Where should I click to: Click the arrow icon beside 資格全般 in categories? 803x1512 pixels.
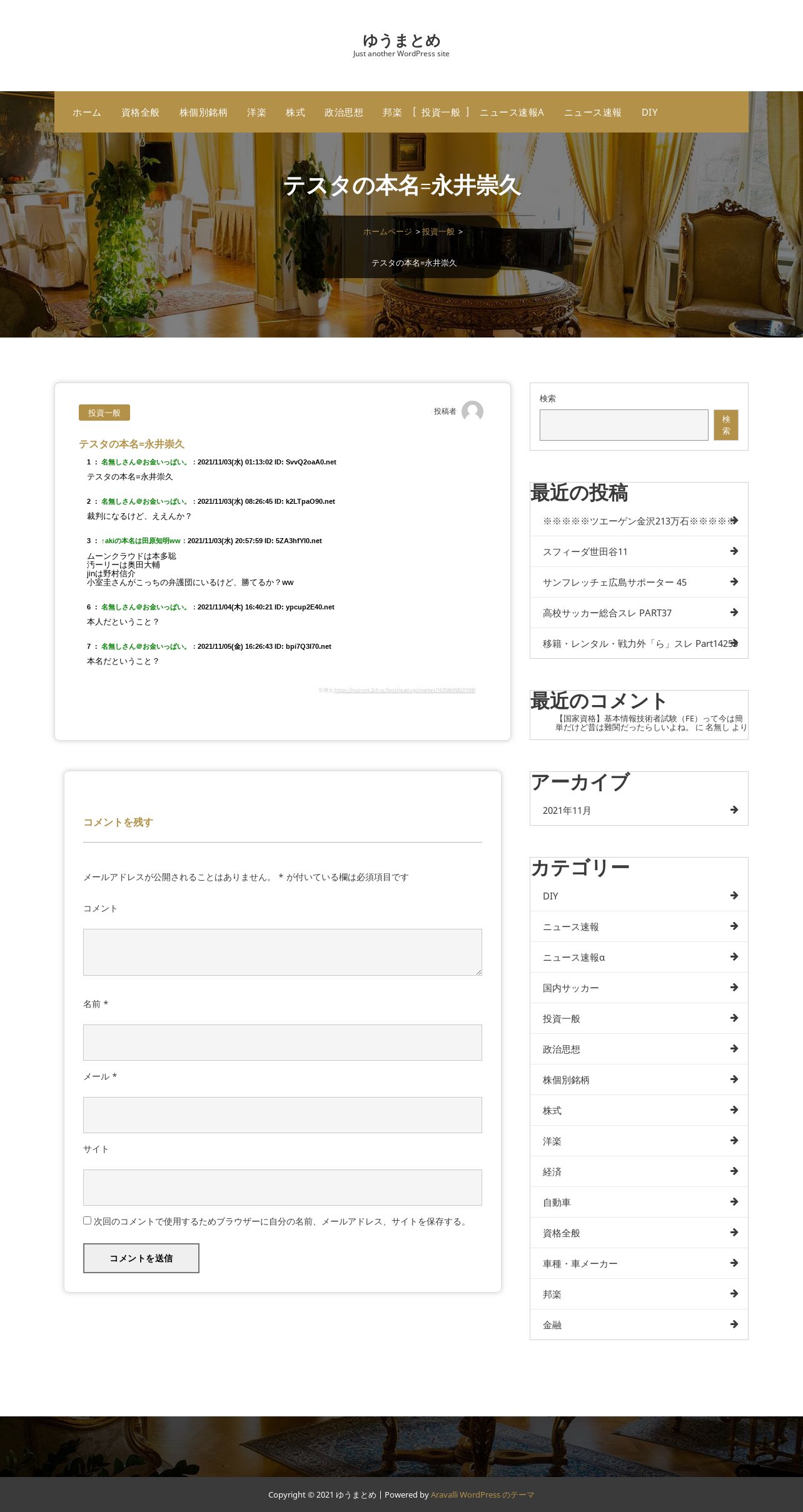[x=734, y=1232]
